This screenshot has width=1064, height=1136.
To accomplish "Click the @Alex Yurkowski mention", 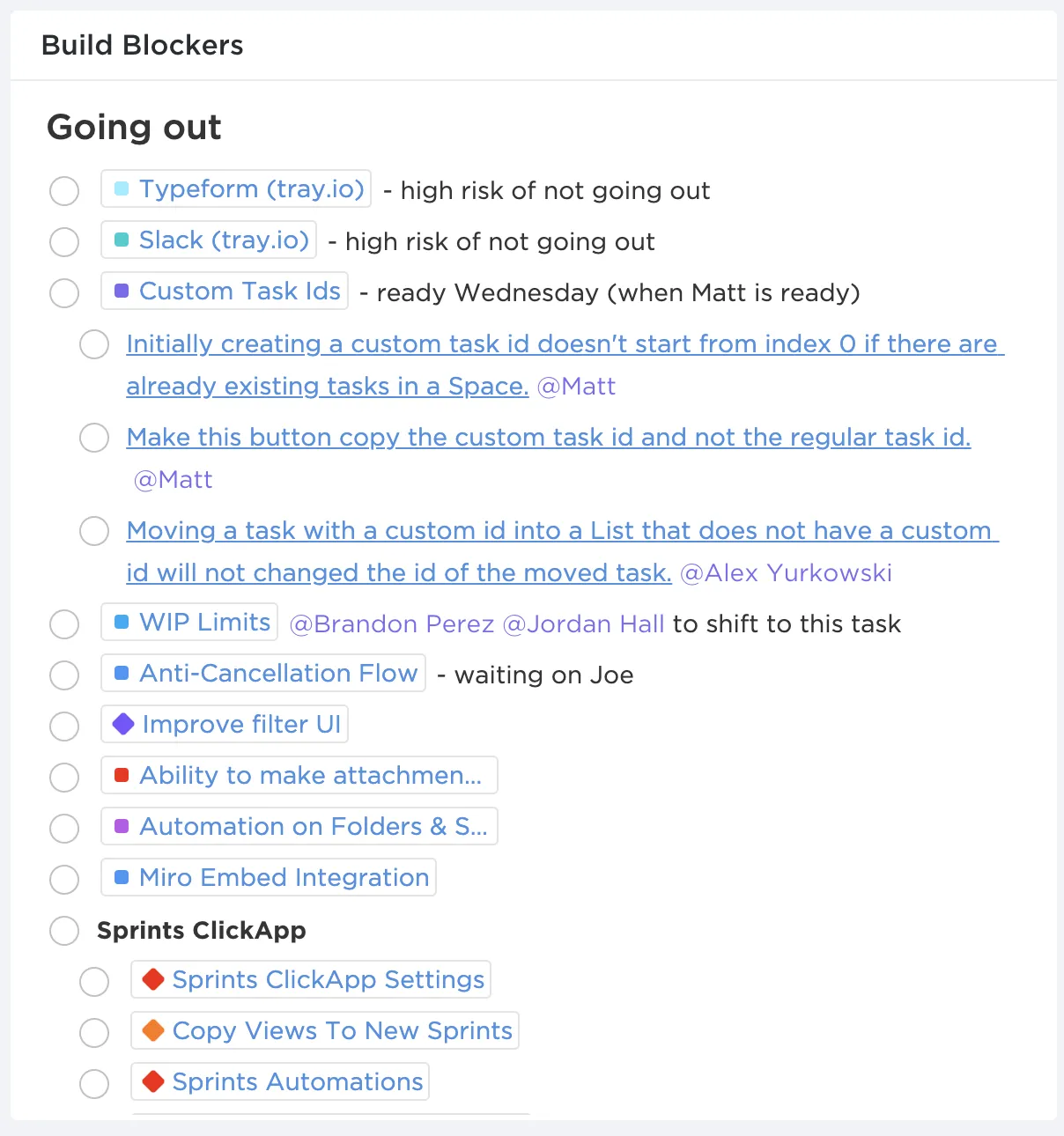I will (x=787, y=573).
